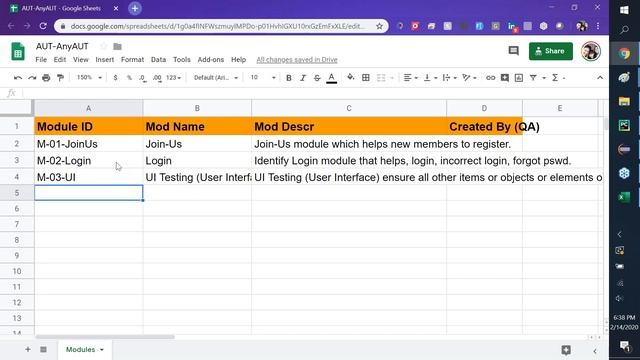This screenshot has height=360, width=640.
Task: Select column A header
Action: [x=89, y=108]
